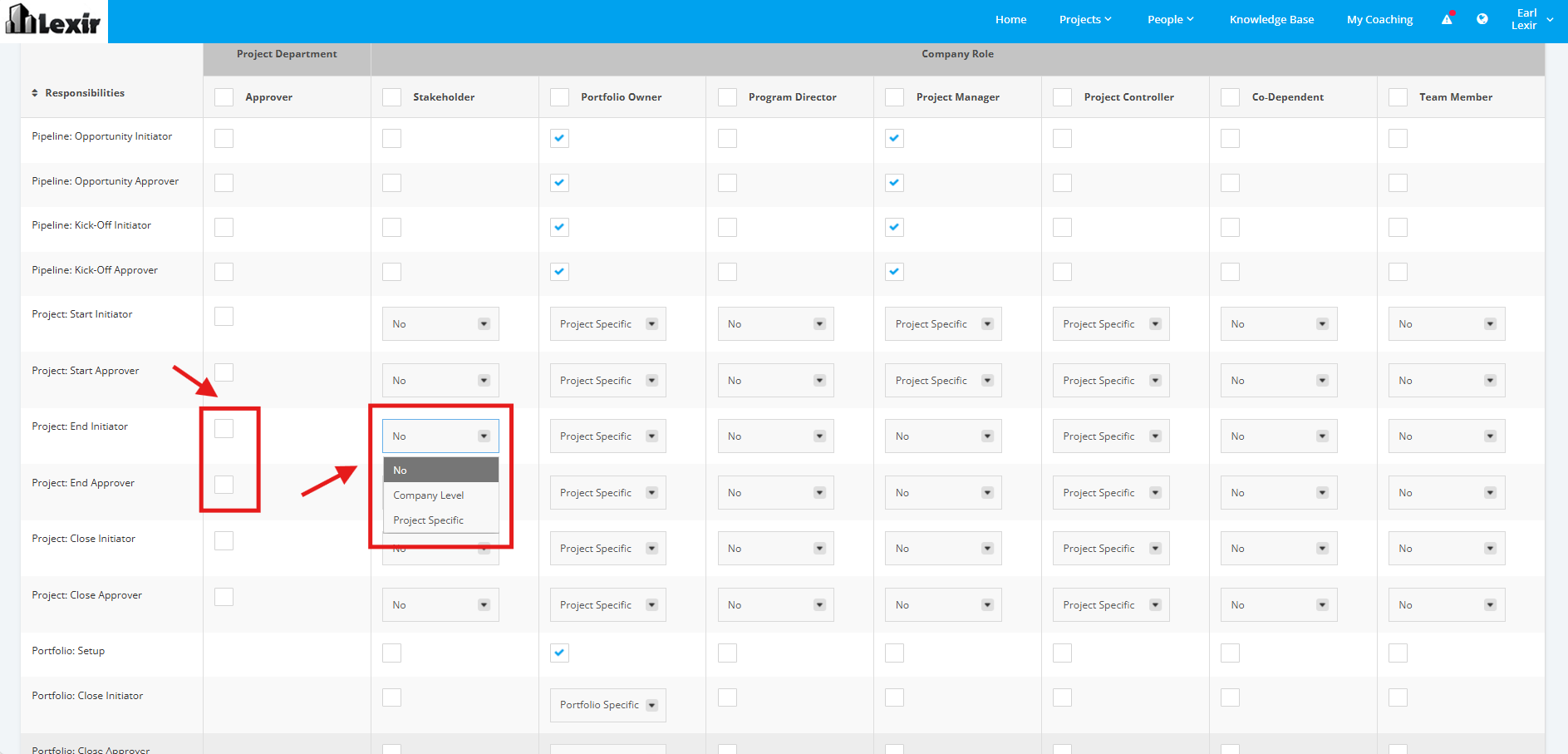Click the 'Project: Close Initiator' row label
The width and height of the screenshot is (1568, 754).
pos(83,539)
